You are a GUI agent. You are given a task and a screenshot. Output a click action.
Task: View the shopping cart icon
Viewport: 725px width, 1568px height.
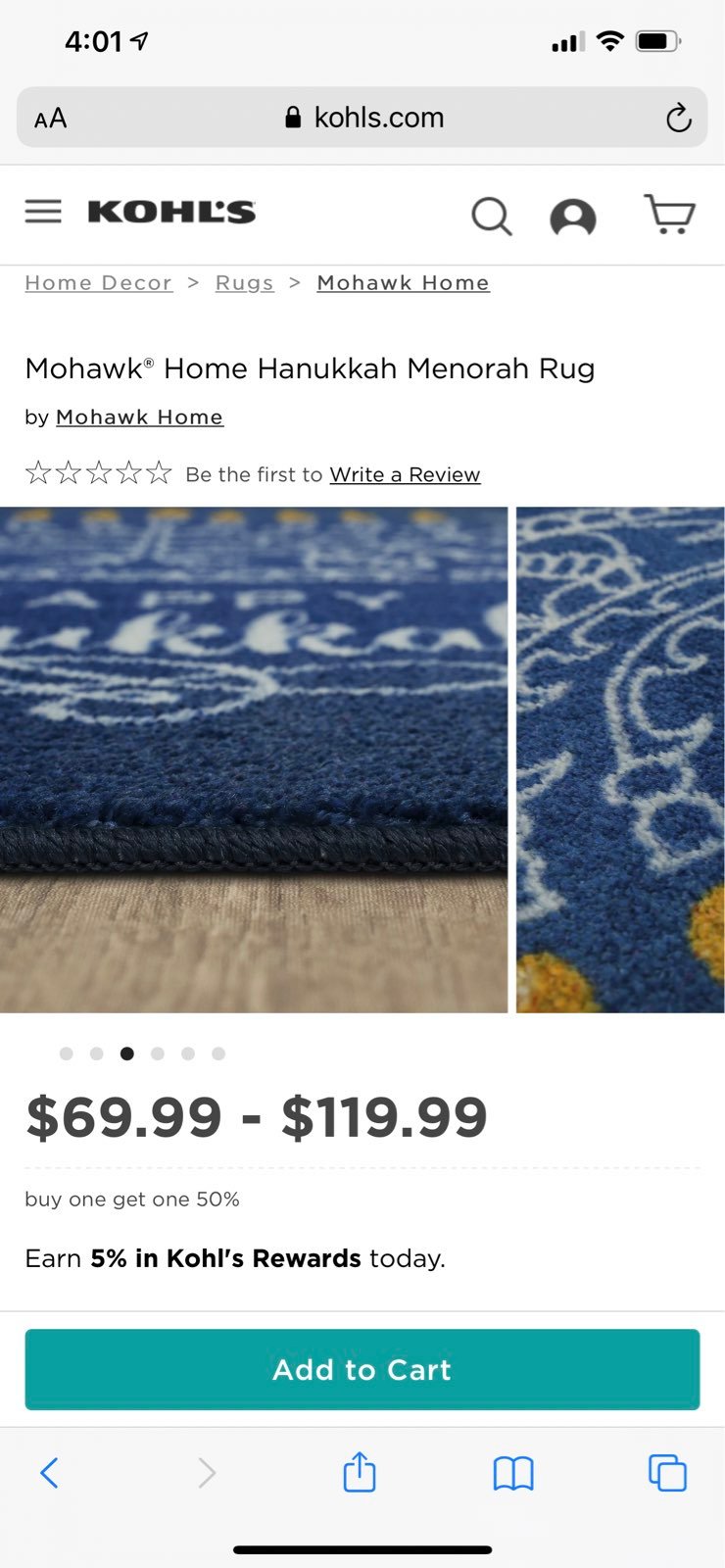(669, 214)
